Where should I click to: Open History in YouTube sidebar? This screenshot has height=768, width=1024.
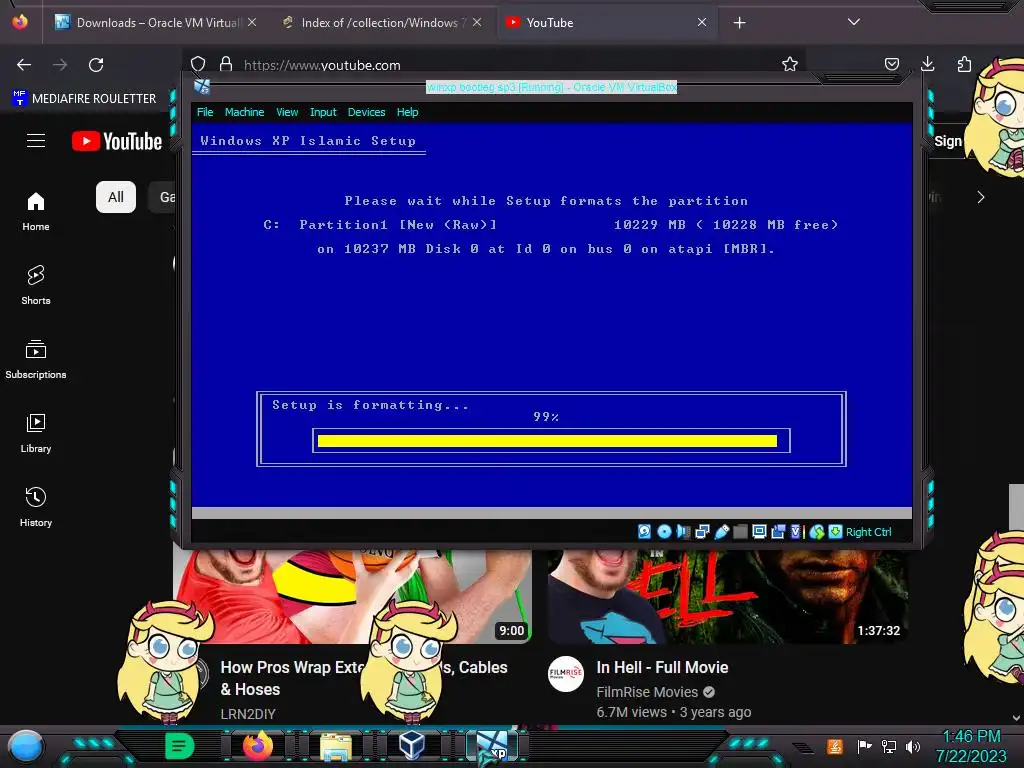pyautogui.click(x=36, y=507)
